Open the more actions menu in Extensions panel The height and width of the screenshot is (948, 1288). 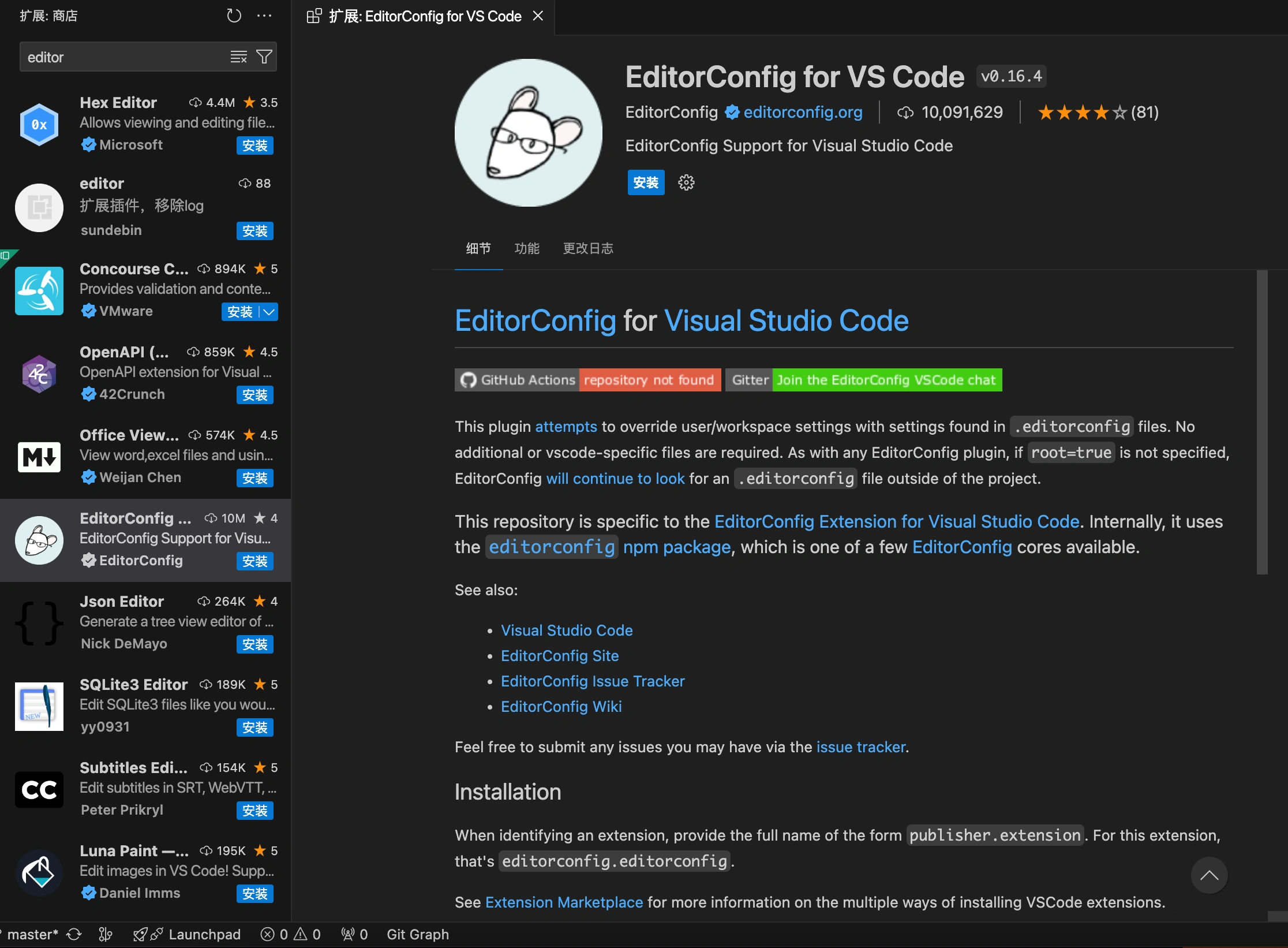pos(265,16)
